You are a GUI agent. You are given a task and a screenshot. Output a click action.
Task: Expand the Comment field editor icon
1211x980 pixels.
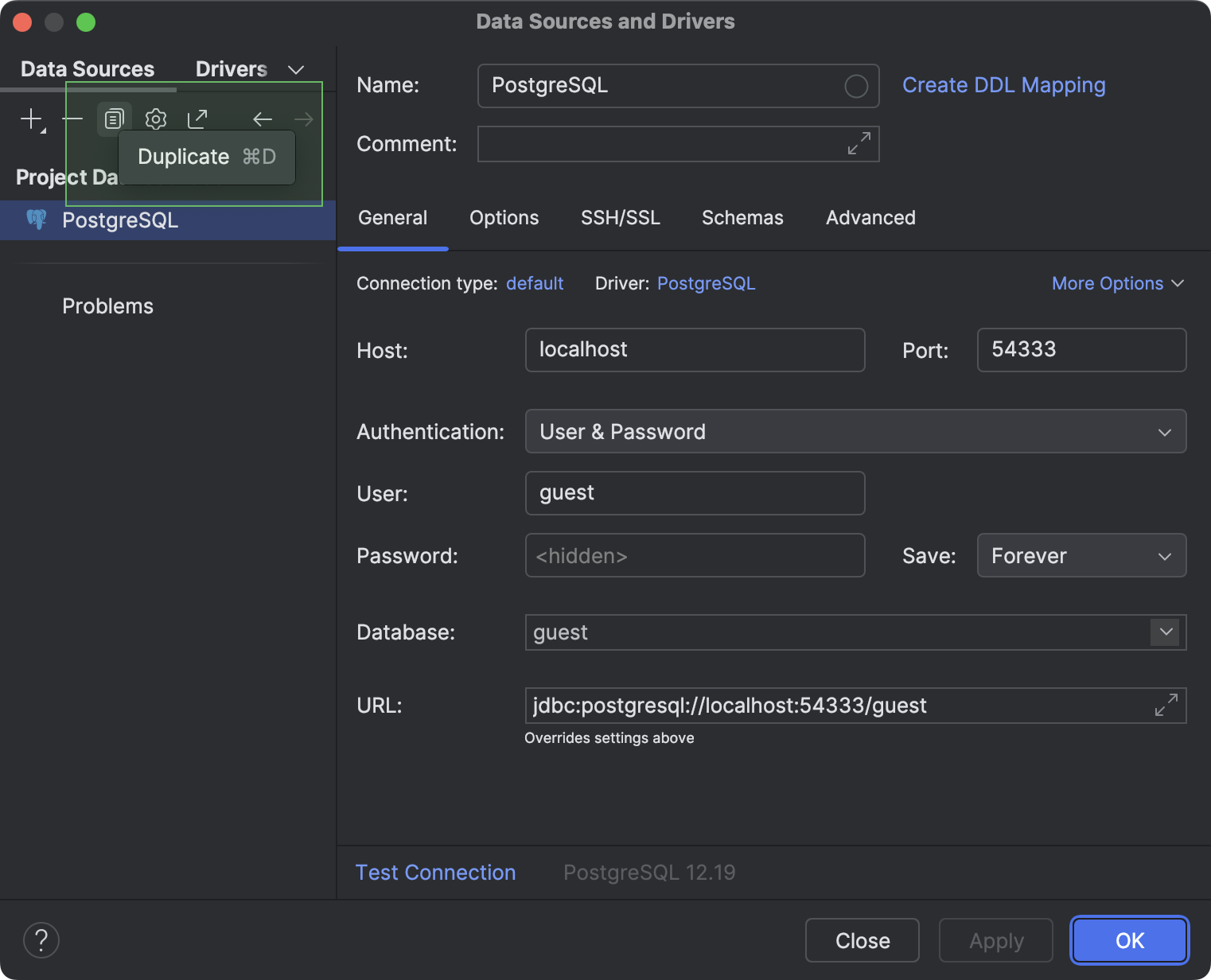pyautogui.click(x=857, y=144)
